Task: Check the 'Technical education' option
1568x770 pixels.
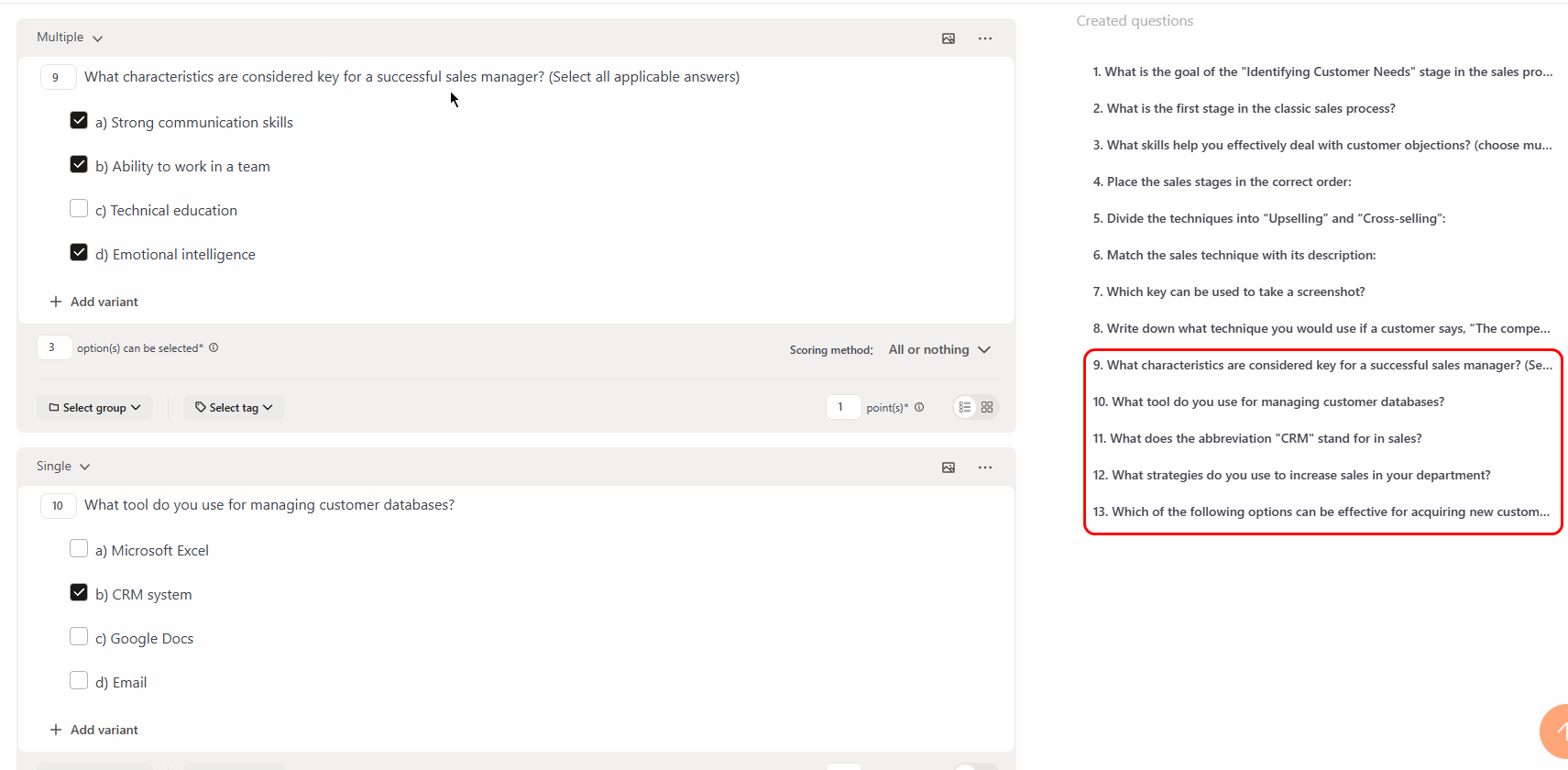Action: pos(79,209)
